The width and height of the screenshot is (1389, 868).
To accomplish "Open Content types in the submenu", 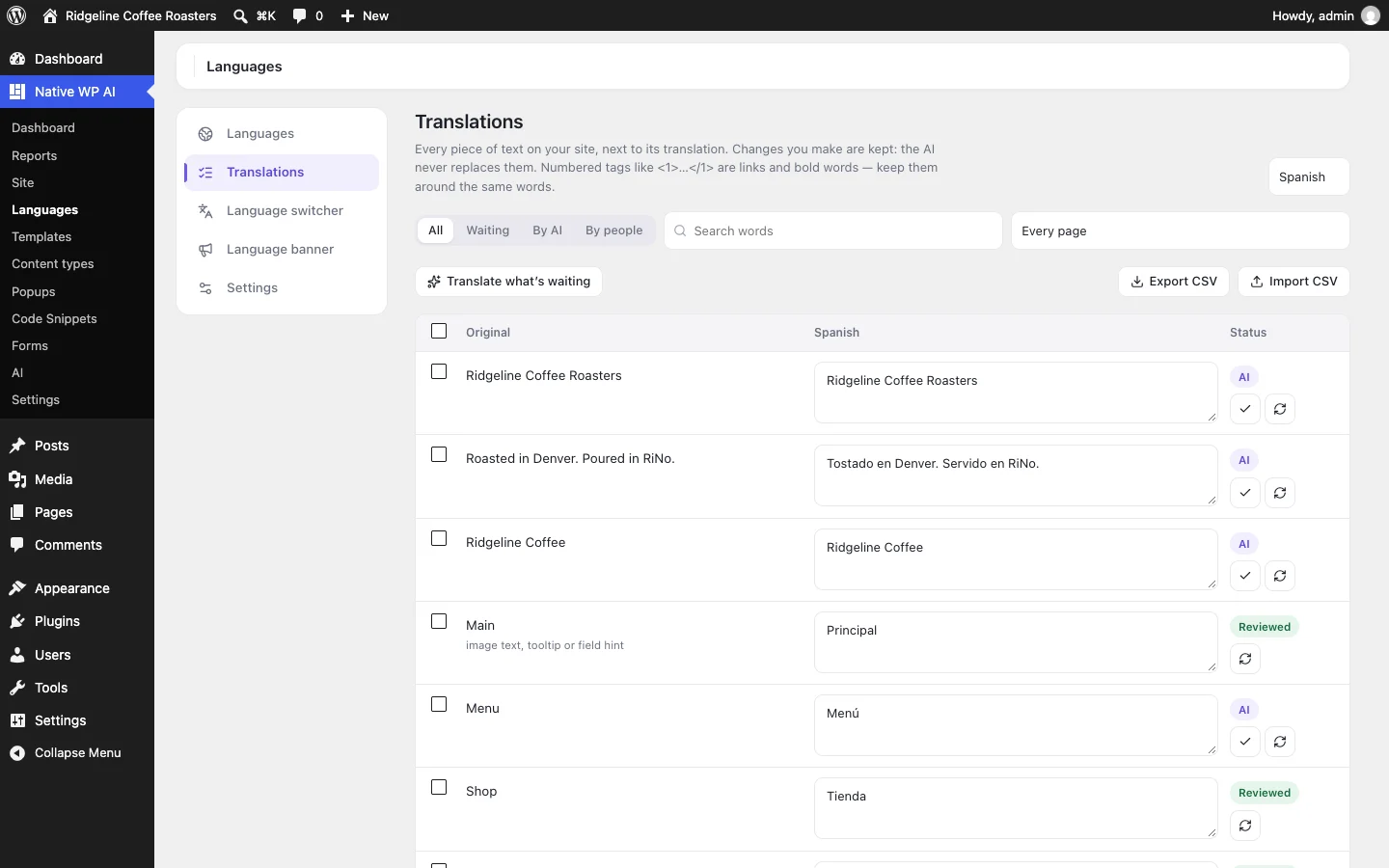I will click(52, 263).
